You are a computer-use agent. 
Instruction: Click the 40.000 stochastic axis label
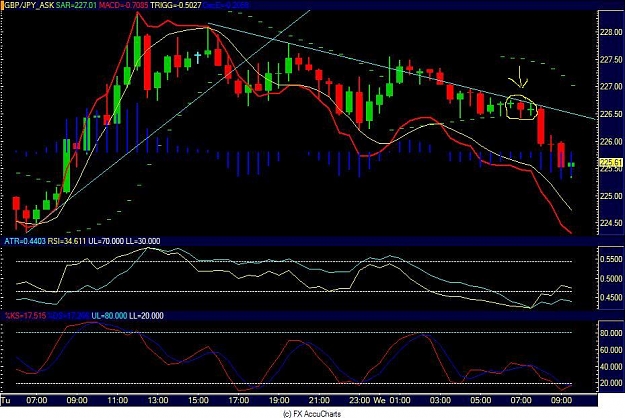pyautogui.click(x=611, y=367)
